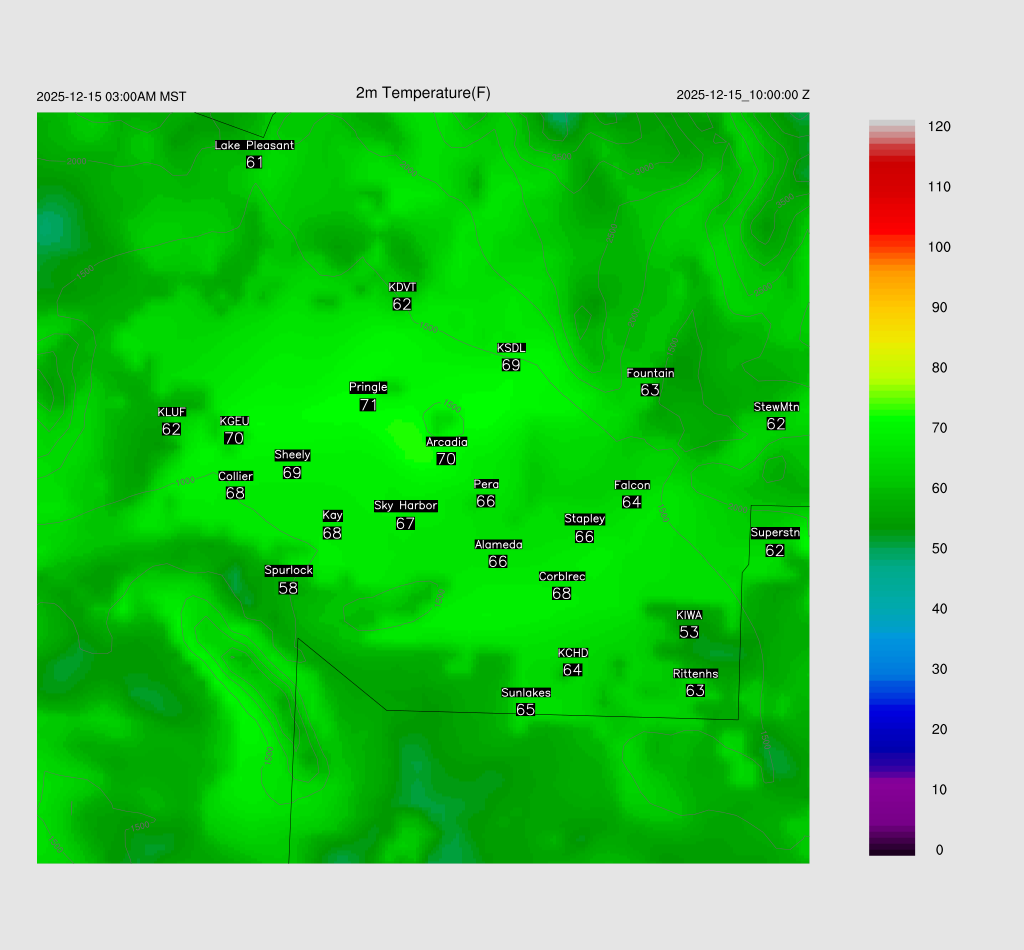1024x950 pixels.
Task: Select the KIWA station reading of 53
Action: 689,632
